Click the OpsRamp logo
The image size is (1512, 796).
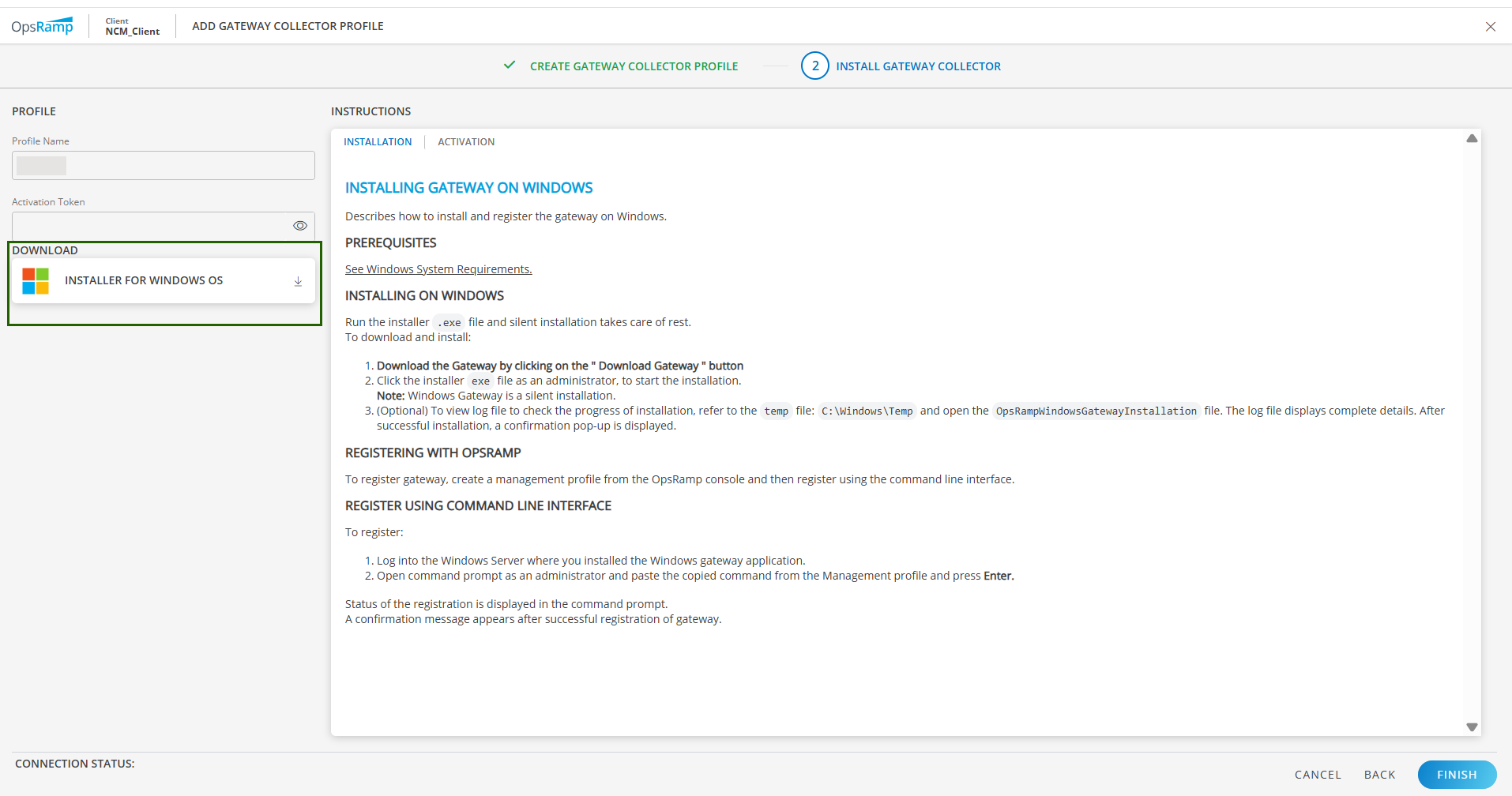point(42,26)
